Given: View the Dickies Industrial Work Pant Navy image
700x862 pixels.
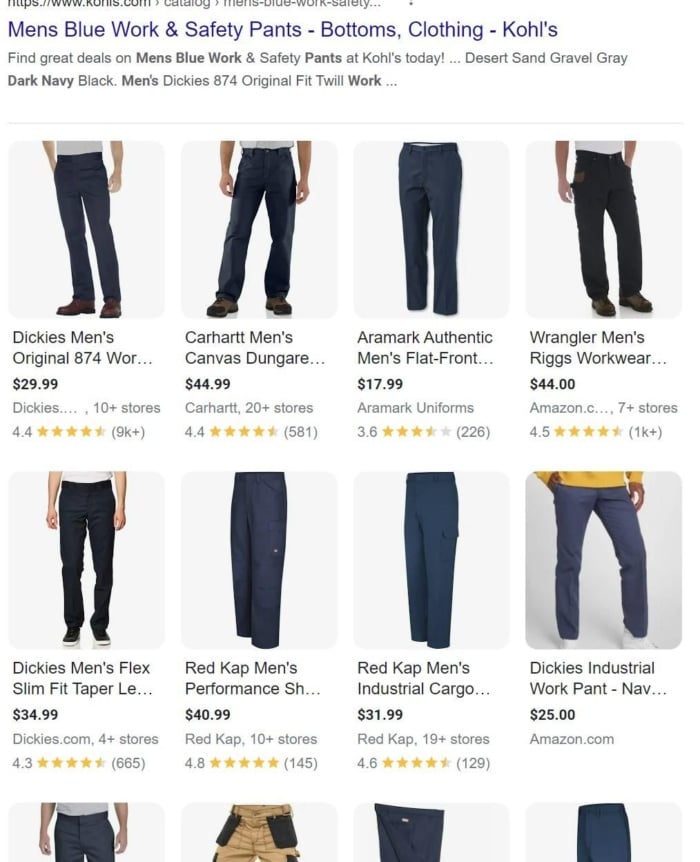Looking at the screenshot, I should pyautogui.click(x=604, y=560).
